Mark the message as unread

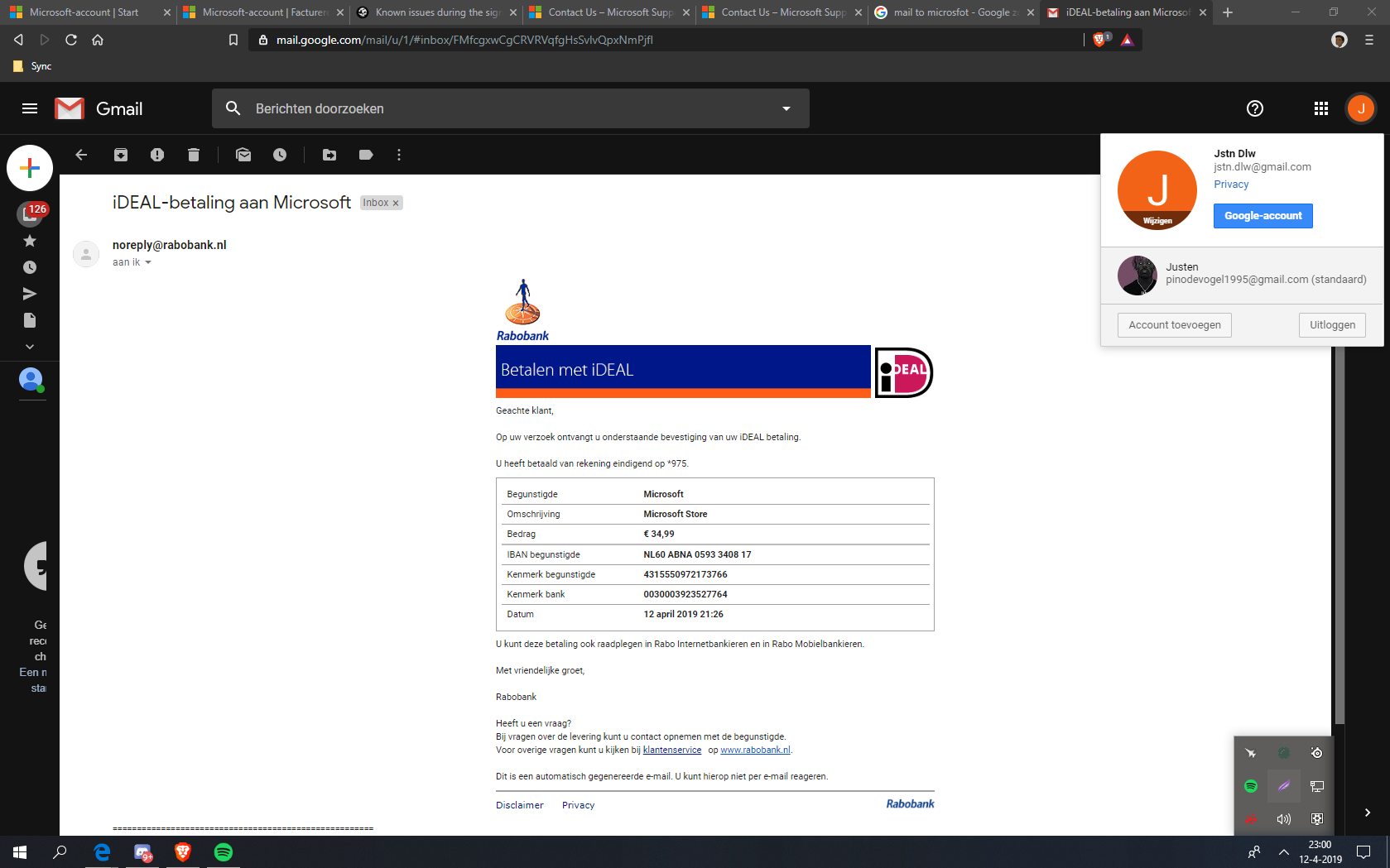[243, 155]
